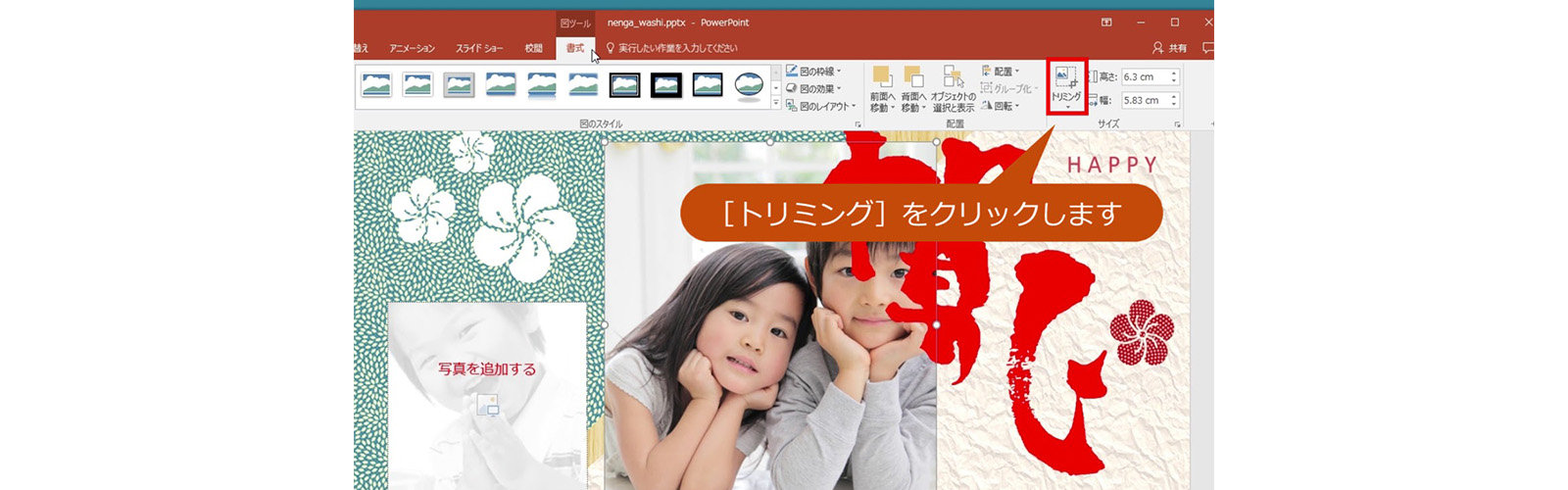The width and height of the screenshot is (1568, 490).
Task: Open the スライド ショー tab
Action: pyautogui.click(x=479, y=48)
